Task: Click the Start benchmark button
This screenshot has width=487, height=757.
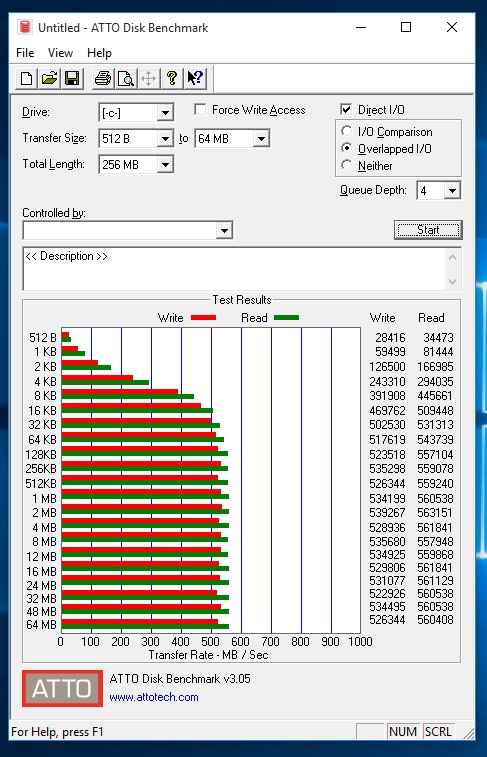Action: point(428,230)
